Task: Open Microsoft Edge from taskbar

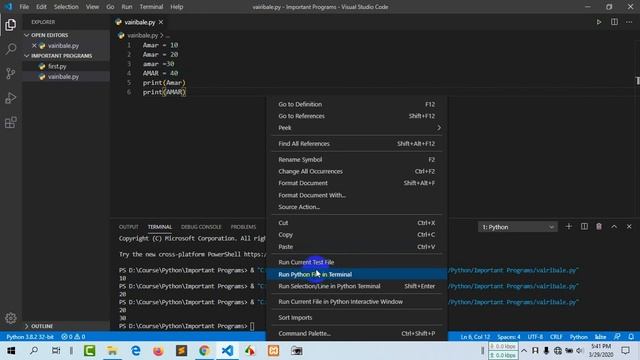Action: [136, 351]
